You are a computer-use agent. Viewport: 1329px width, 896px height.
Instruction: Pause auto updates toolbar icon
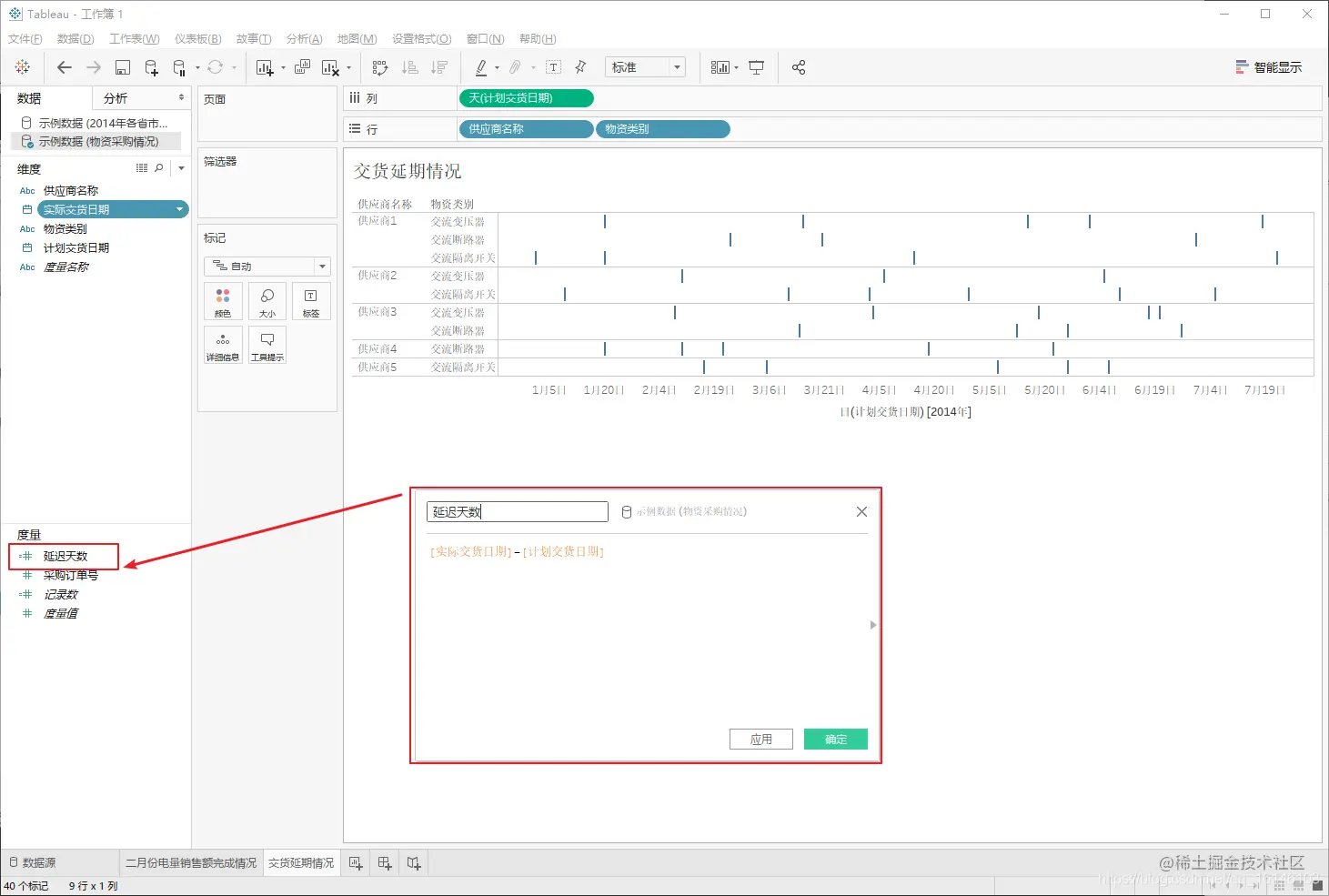click(x=179, y=67)
